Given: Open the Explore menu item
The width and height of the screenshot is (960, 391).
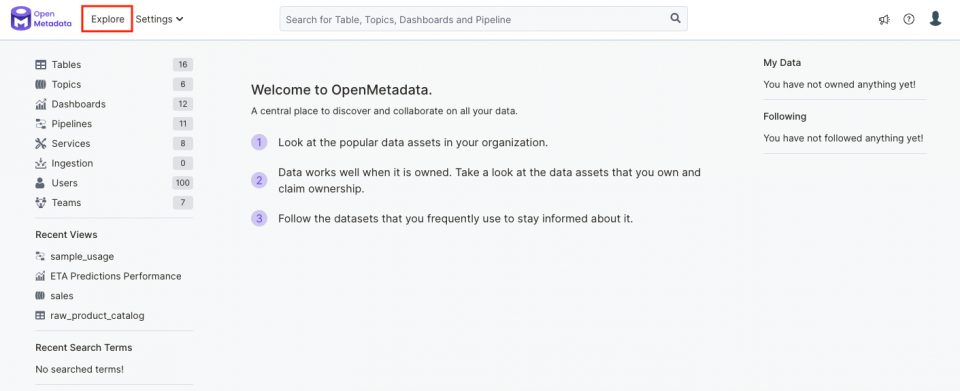Looking at the screenshot, I should [x=108, y=19].
